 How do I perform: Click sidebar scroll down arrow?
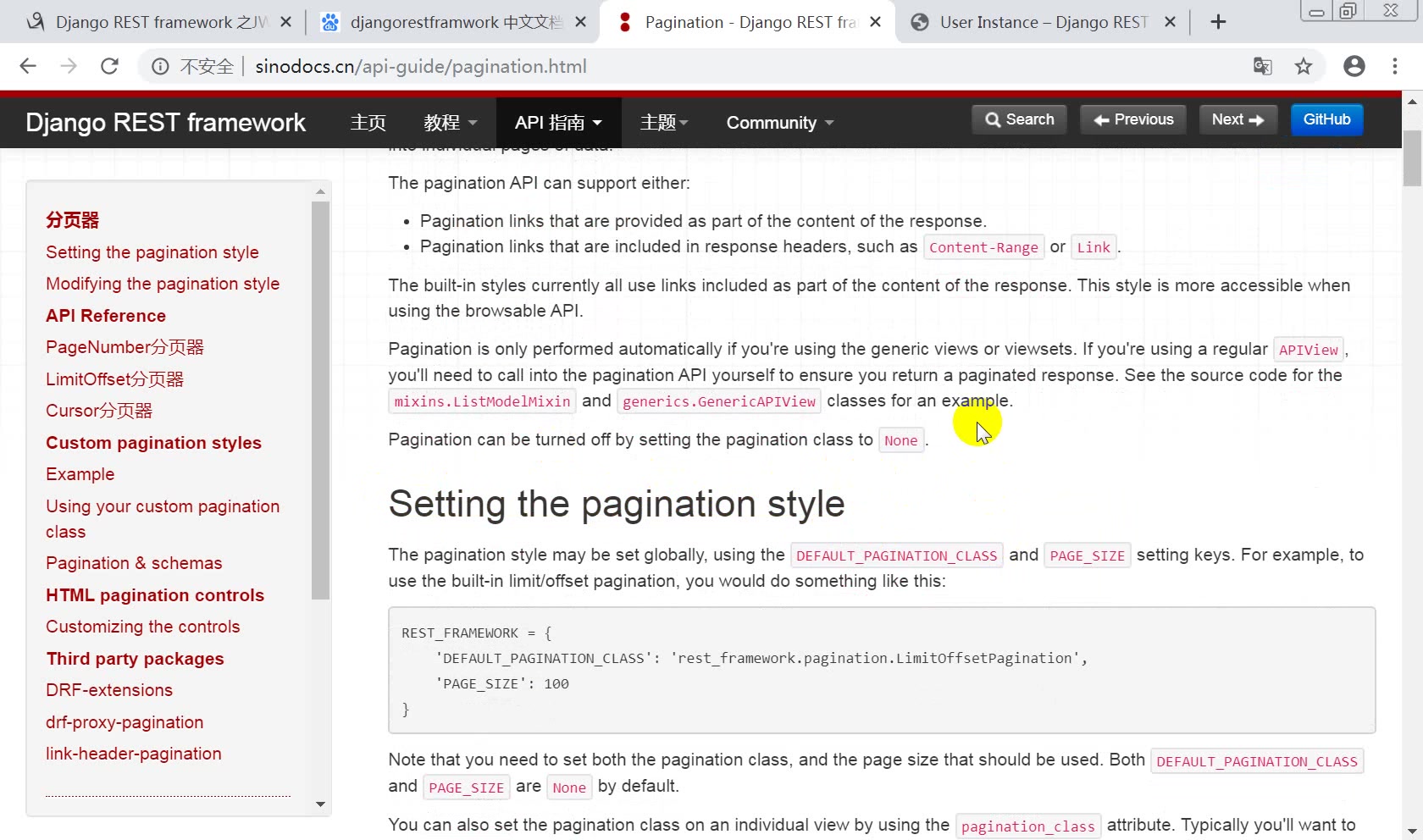[320, 804]
